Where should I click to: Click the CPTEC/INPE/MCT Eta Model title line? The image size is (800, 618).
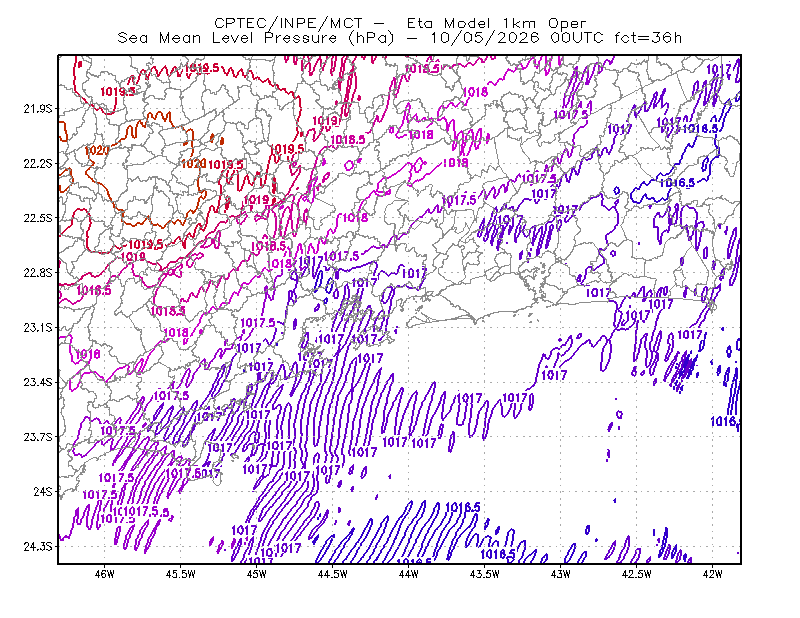tap(400, 23)
